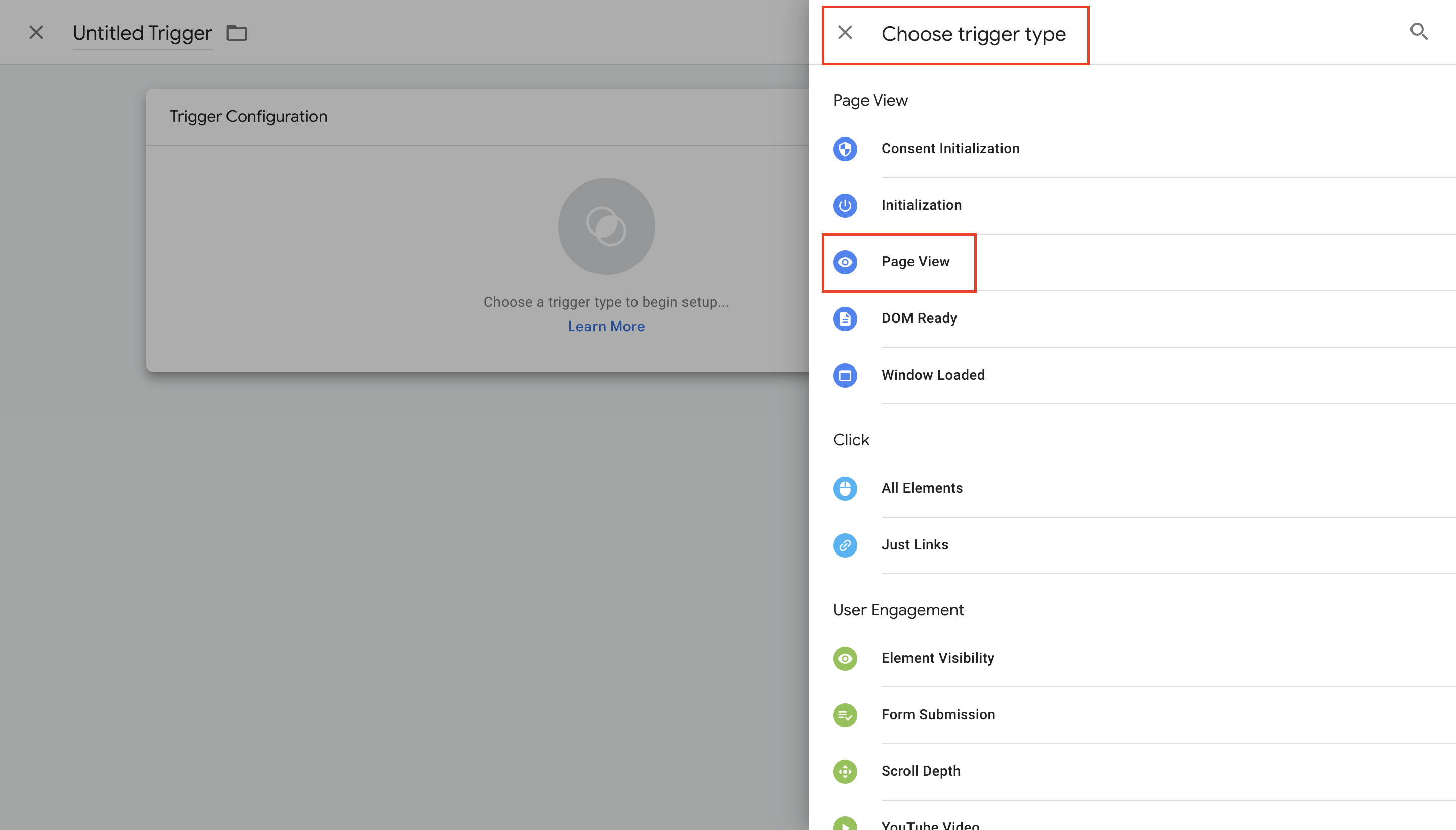1456x830 pixels.
Task: Click the All Elements mouse icon
Action: pyautogui.click(x=845, y=488)
